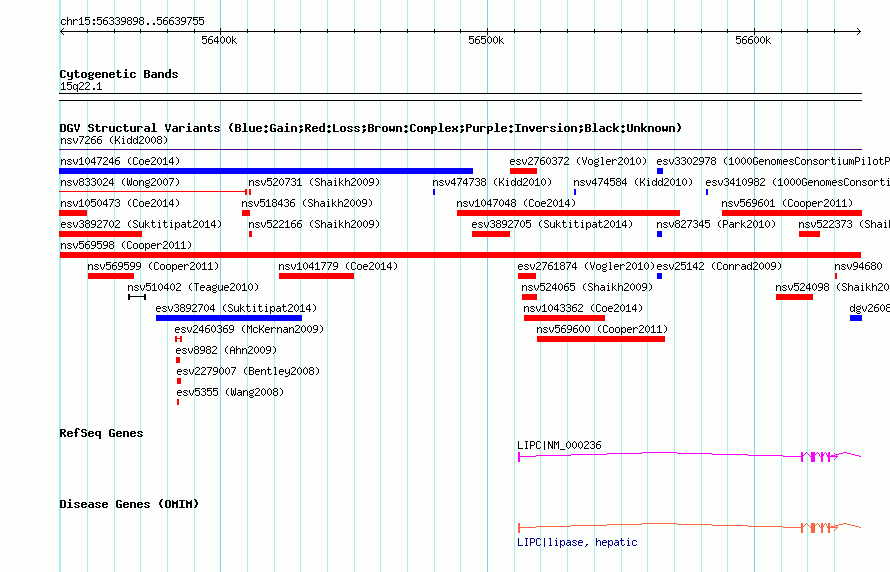Select nsv518436 (Shaikh2009) red marker
Image resolution: width=890 pixels, height=572 pixels.
click(x=246, y=213)
